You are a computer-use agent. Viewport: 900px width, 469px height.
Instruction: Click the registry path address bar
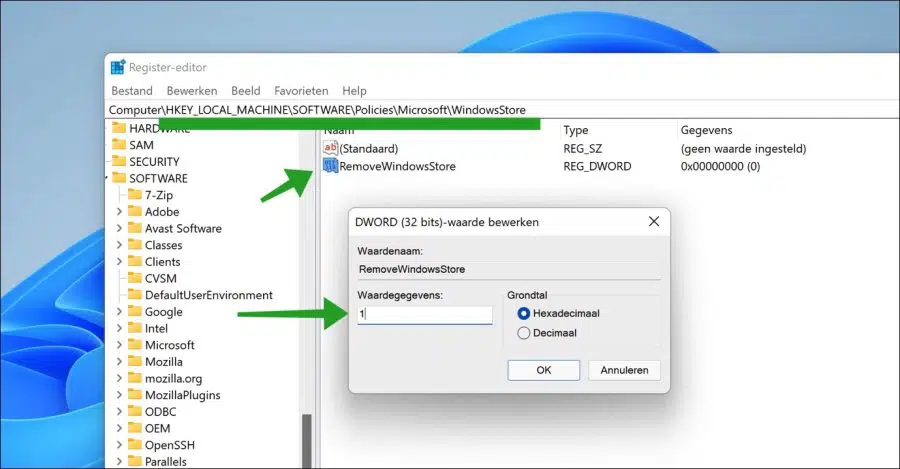pyautogui.click(x=502, y=110)
